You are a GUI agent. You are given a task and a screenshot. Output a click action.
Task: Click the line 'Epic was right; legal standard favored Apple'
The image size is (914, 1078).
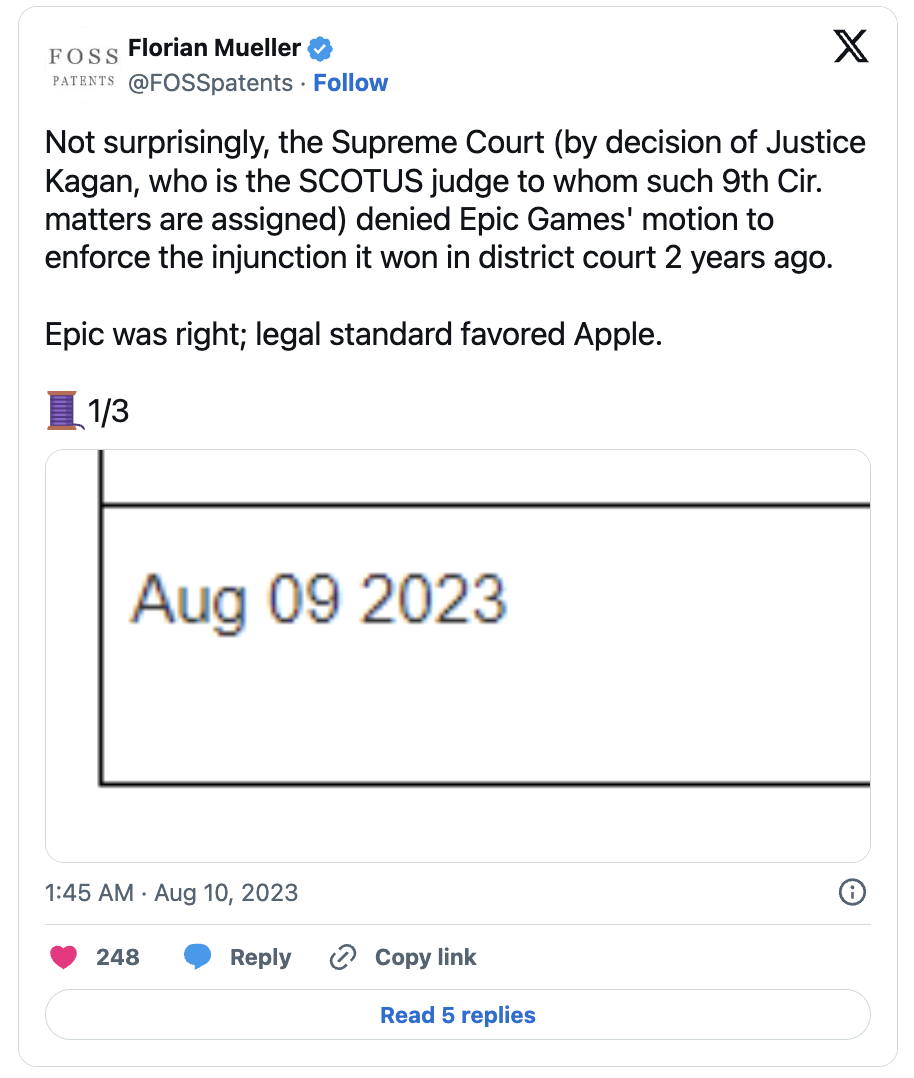pos(353,335)
